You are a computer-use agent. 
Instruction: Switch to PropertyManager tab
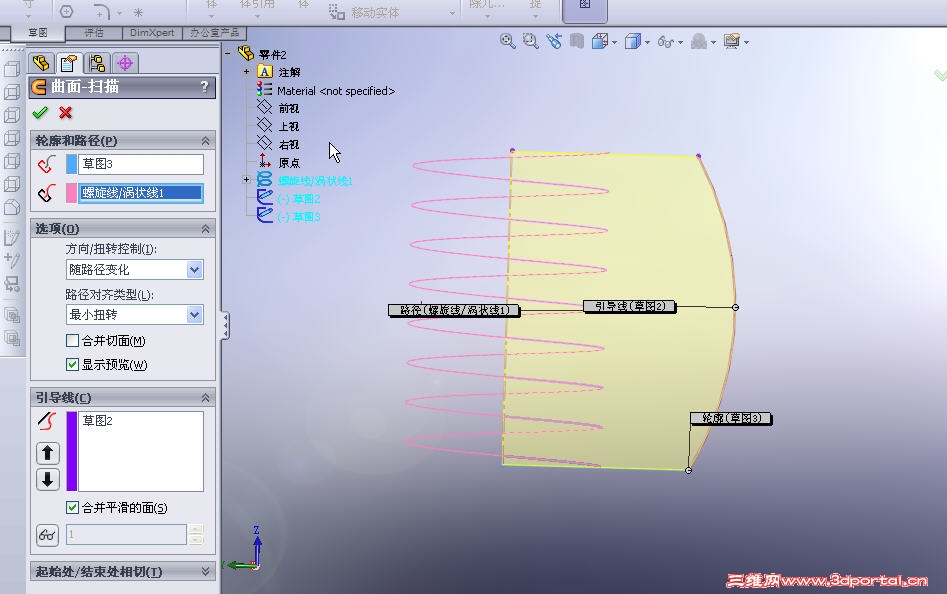pos(69,63)
